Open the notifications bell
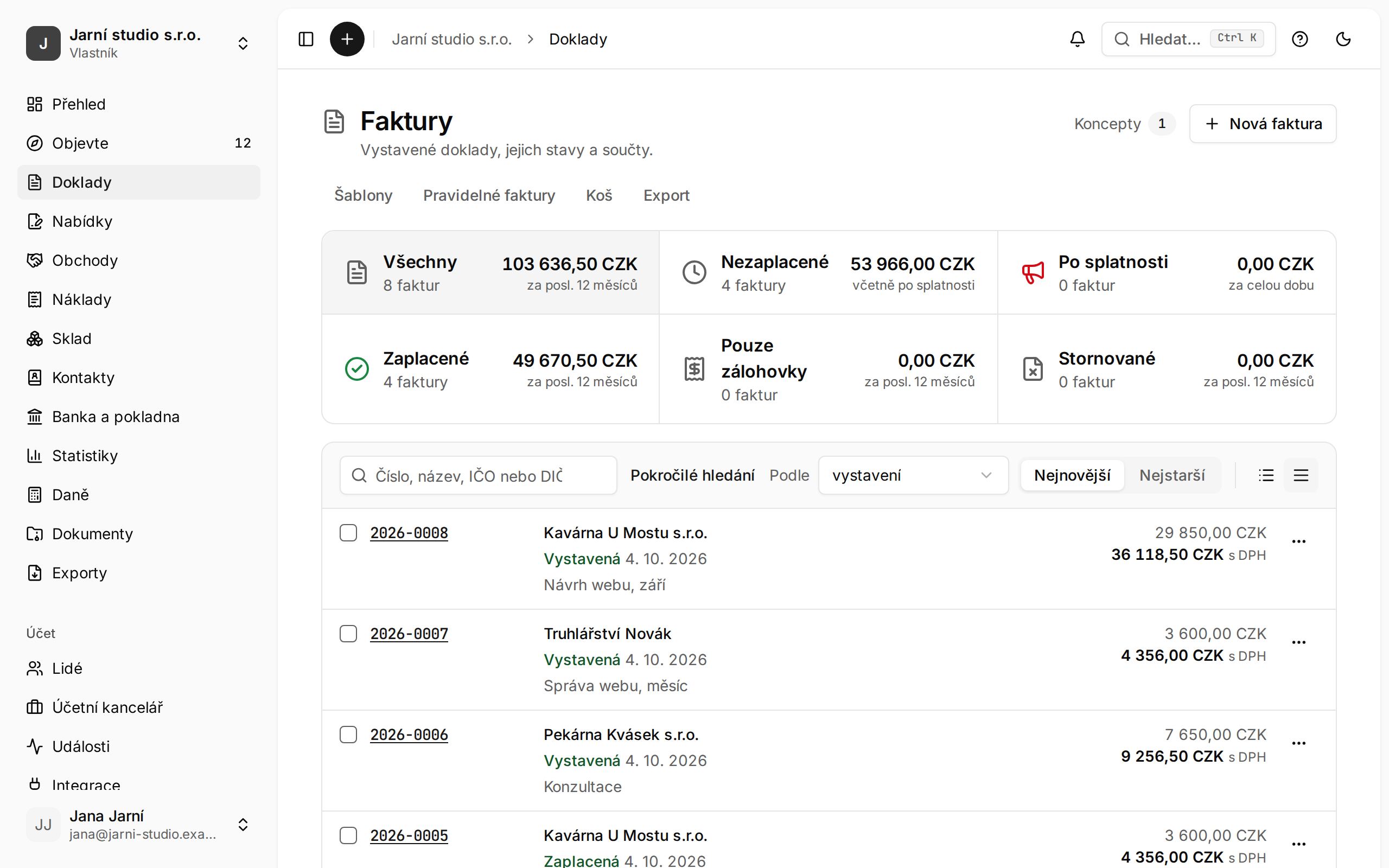 tap(1078, 39)
